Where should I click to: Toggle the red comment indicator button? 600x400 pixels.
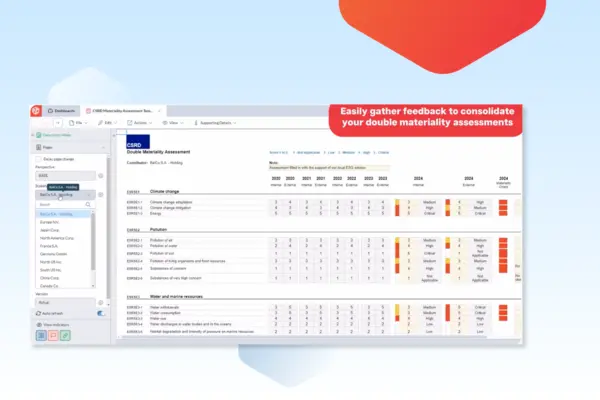pos(53,336)
